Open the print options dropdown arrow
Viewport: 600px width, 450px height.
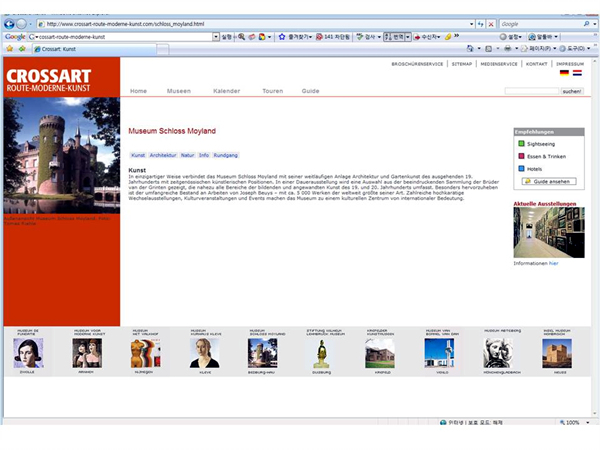coord(517,49)
